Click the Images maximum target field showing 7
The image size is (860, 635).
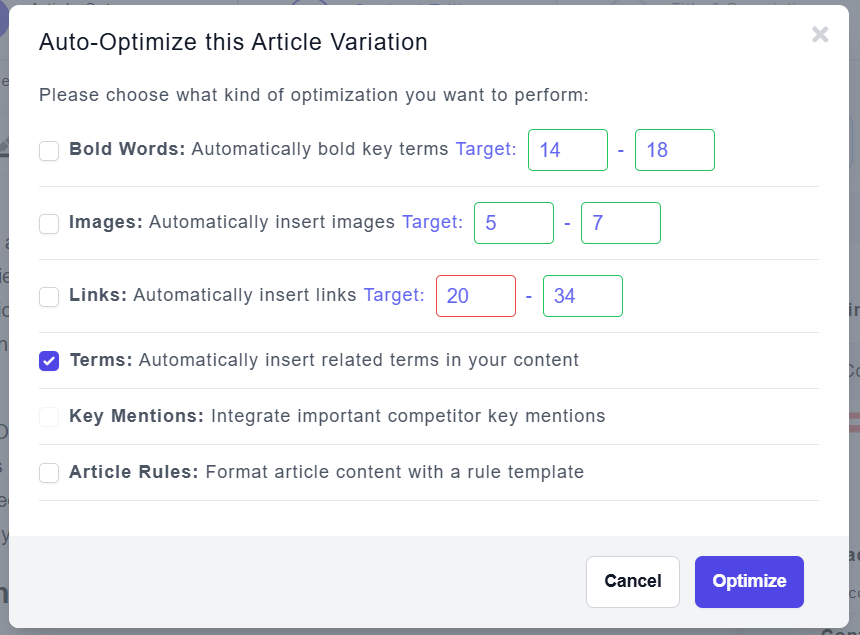(620, 223)
